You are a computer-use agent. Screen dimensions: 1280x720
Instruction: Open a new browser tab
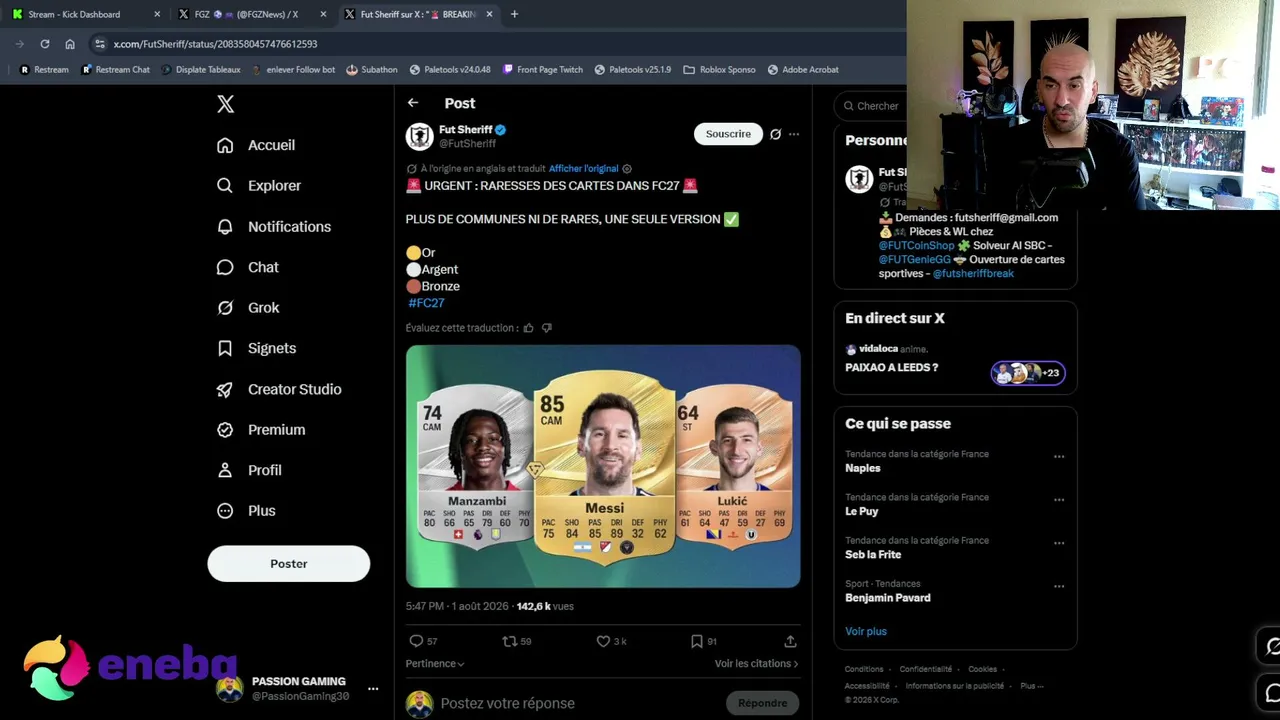click(514, 14)
